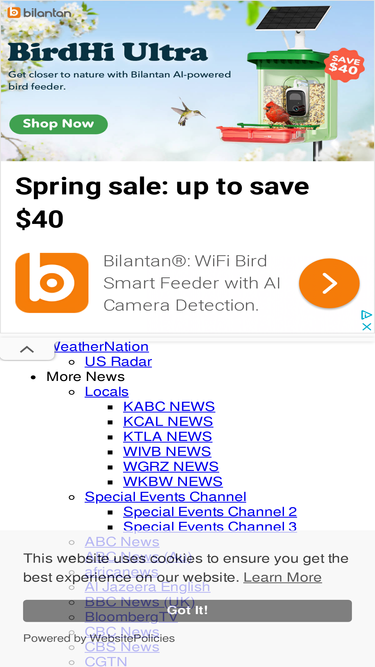Dismiss cookie notice with Got It!
Screen dimensions: 375x667
tap(188, 610)
